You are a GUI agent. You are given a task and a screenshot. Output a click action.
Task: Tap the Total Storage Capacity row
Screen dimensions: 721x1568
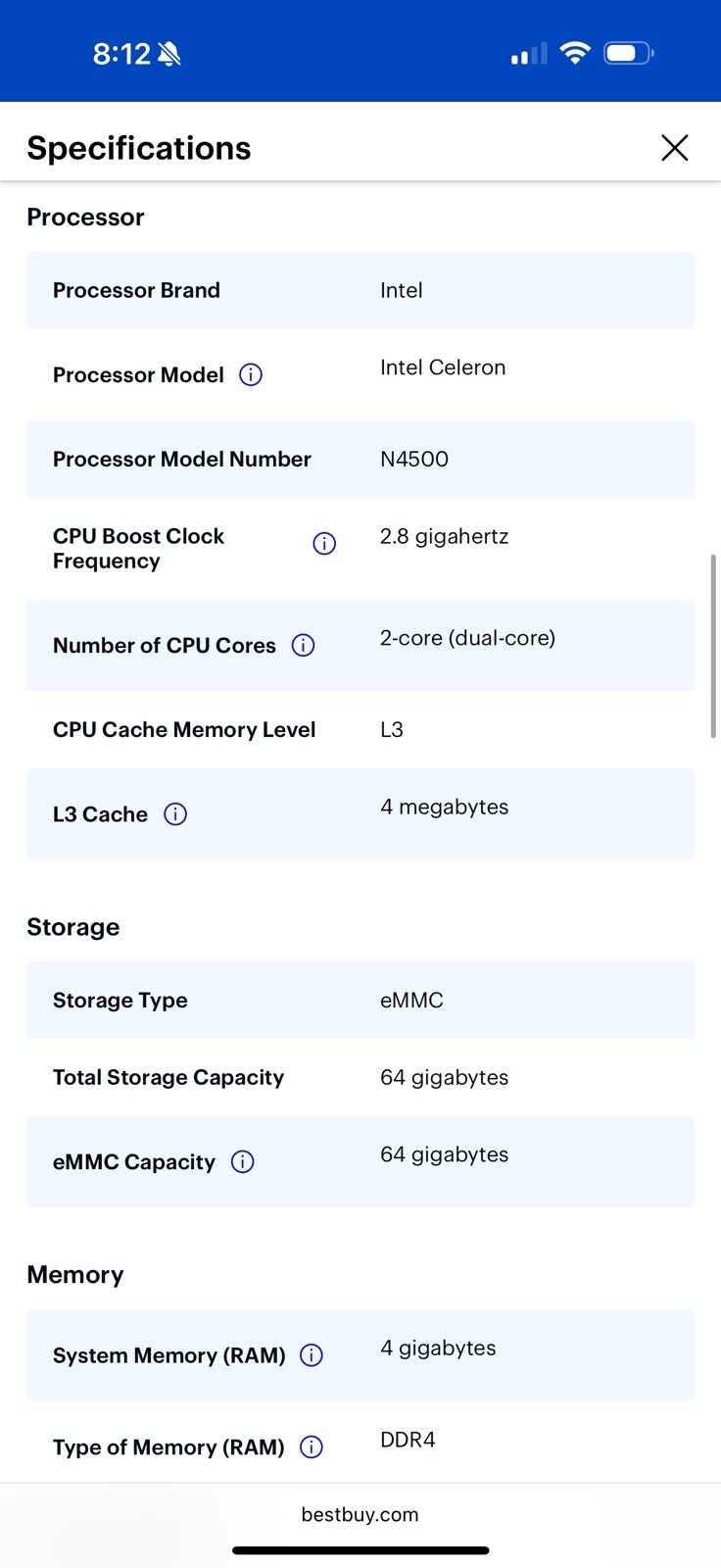(x=360, y=1077)
